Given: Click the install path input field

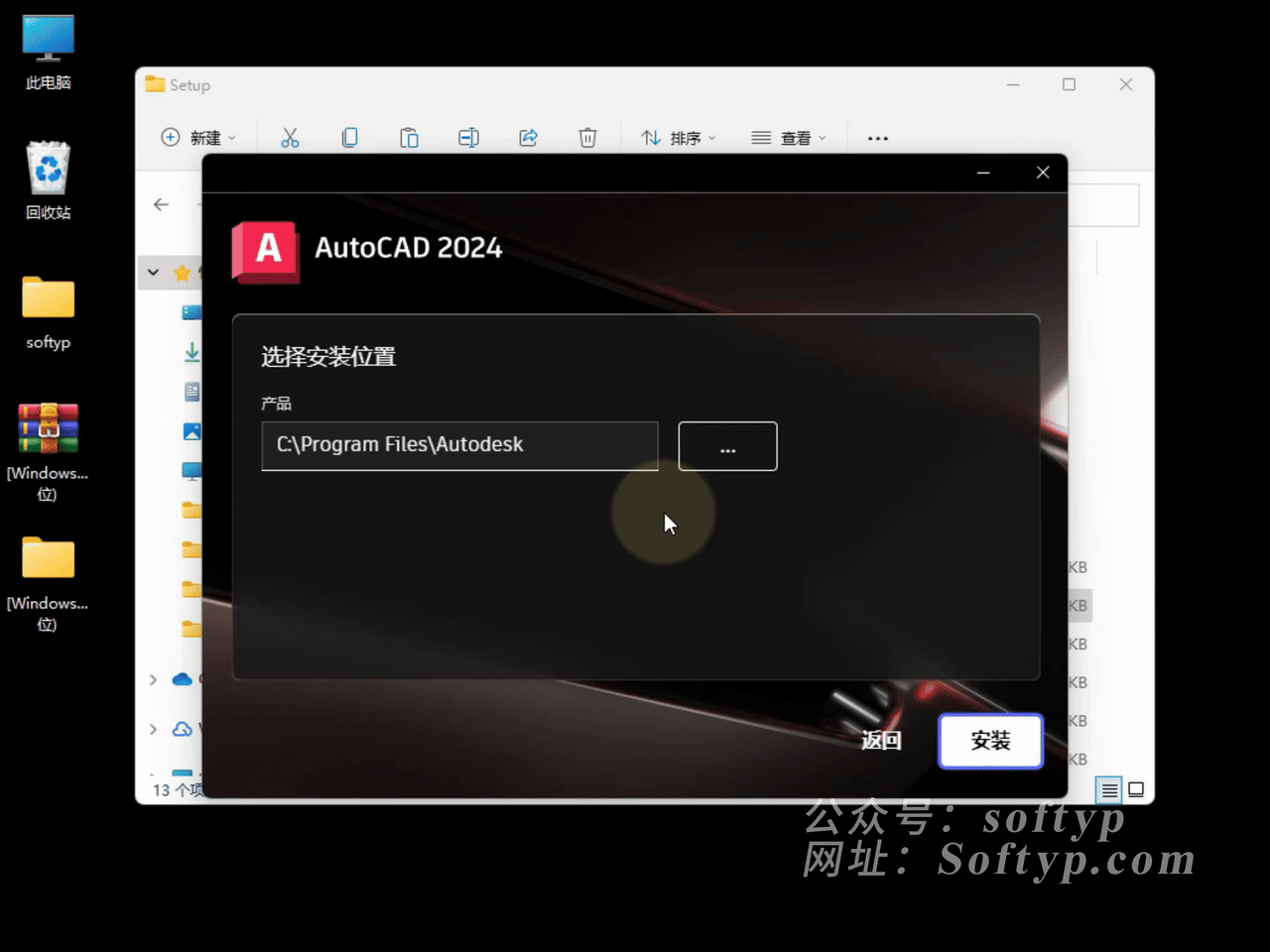Looking at the screenshot, I should (x=459, y=445).
